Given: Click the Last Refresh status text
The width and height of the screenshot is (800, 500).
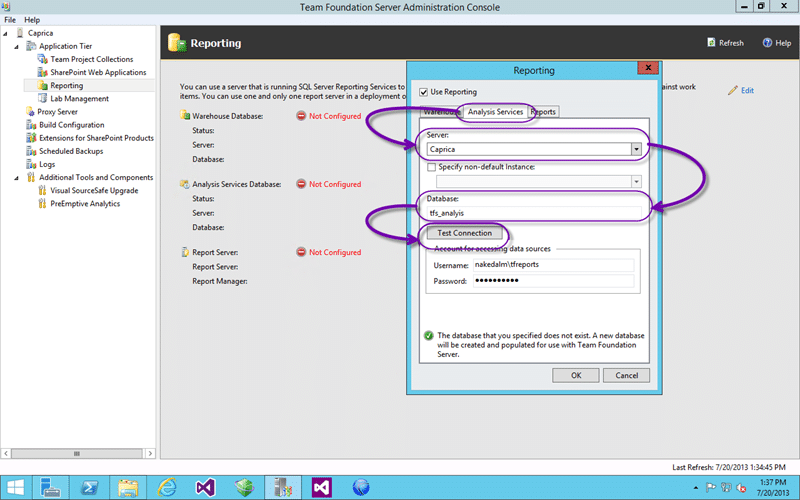Looking at the screenshot, I should (729, 467).
